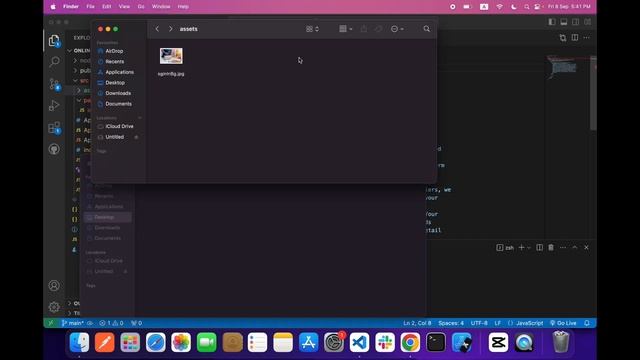Split the VS Code editor to the right
This screenshot has height=360, width=640.
click(575, 38)
